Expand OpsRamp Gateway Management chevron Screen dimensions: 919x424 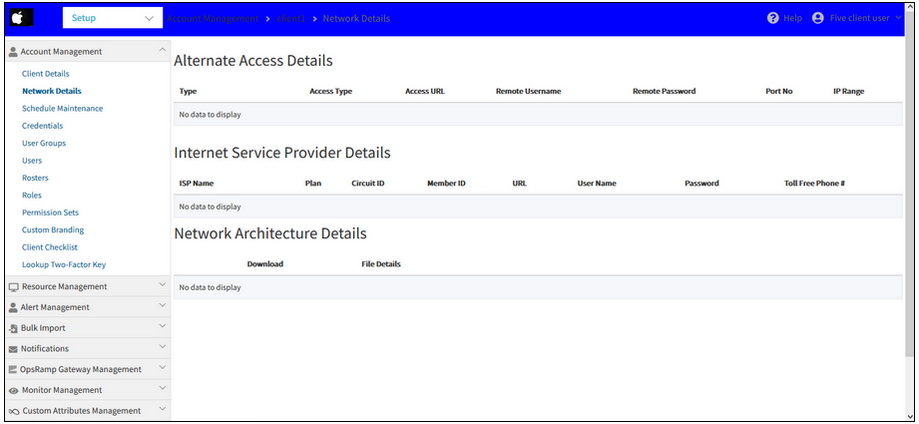click(x=162, y=368)
